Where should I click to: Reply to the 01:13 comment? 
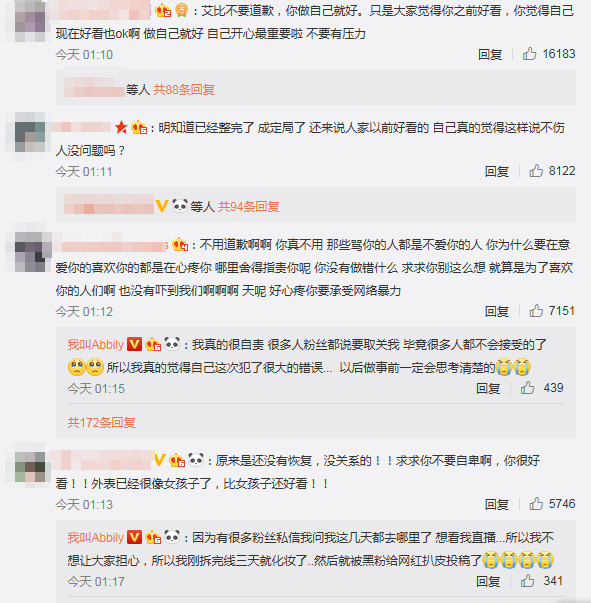[496, 504]
